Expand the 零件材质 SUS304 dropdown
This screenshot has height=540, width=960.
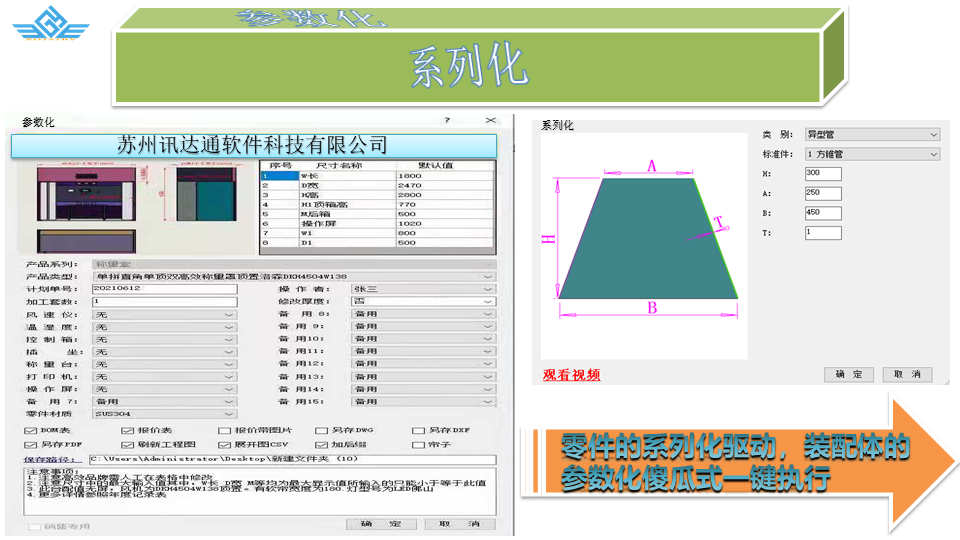(x=164, y=413)
